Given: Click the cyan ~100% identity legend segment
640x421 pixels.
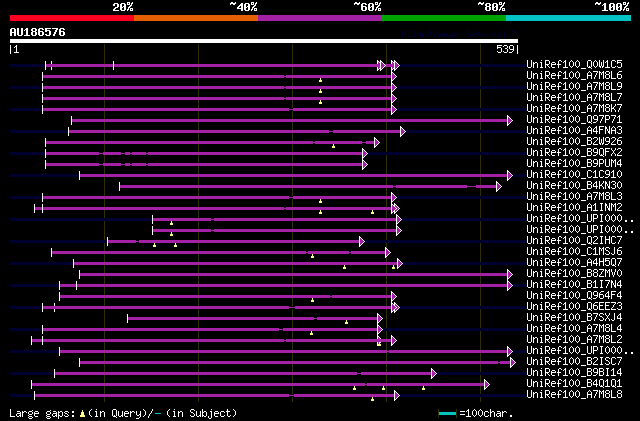Looking at the screenshot, I should [x=569, y=18].
